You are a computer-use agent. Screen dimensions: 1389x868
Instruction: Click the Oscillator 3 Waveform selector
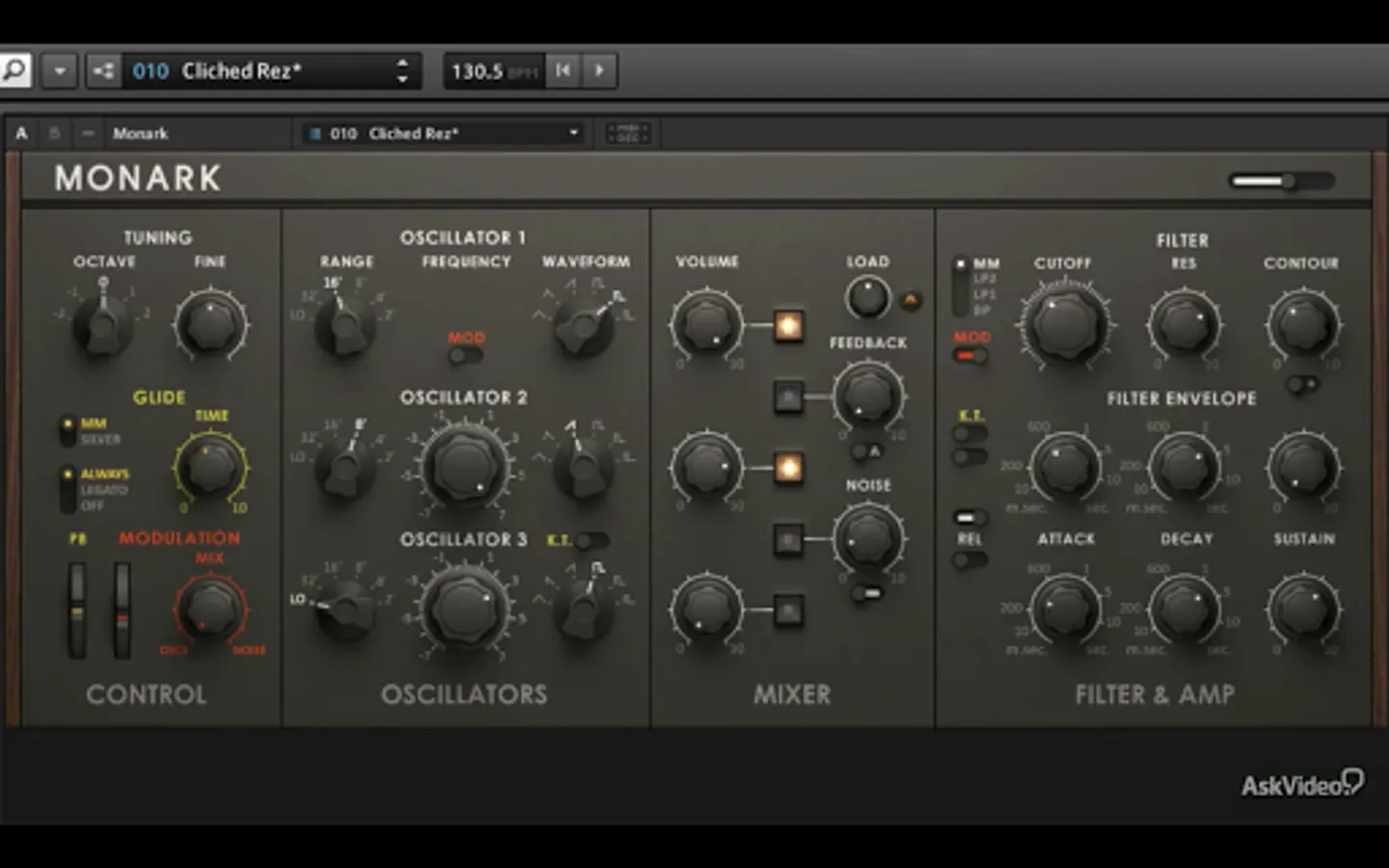pyautogui.click(x=584, y=609)
